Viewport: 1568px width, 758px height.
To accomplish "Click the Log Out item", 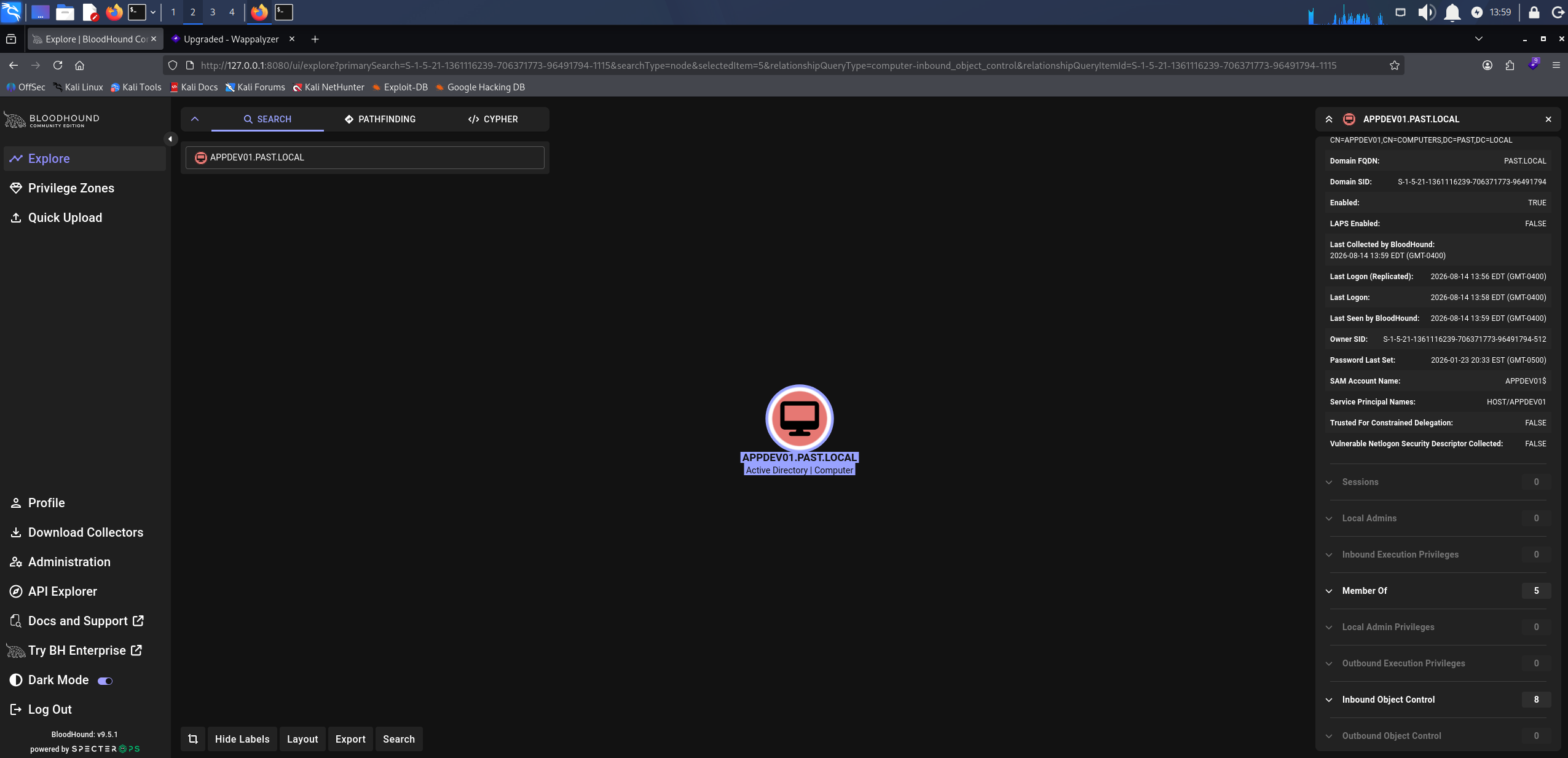I will point(84,709).
